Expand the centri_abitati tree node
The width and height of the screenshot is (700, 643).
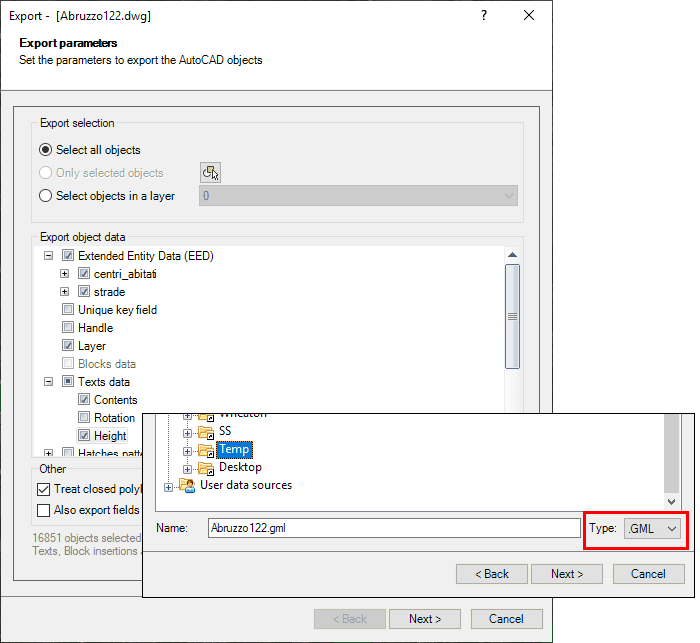point(65,274)
